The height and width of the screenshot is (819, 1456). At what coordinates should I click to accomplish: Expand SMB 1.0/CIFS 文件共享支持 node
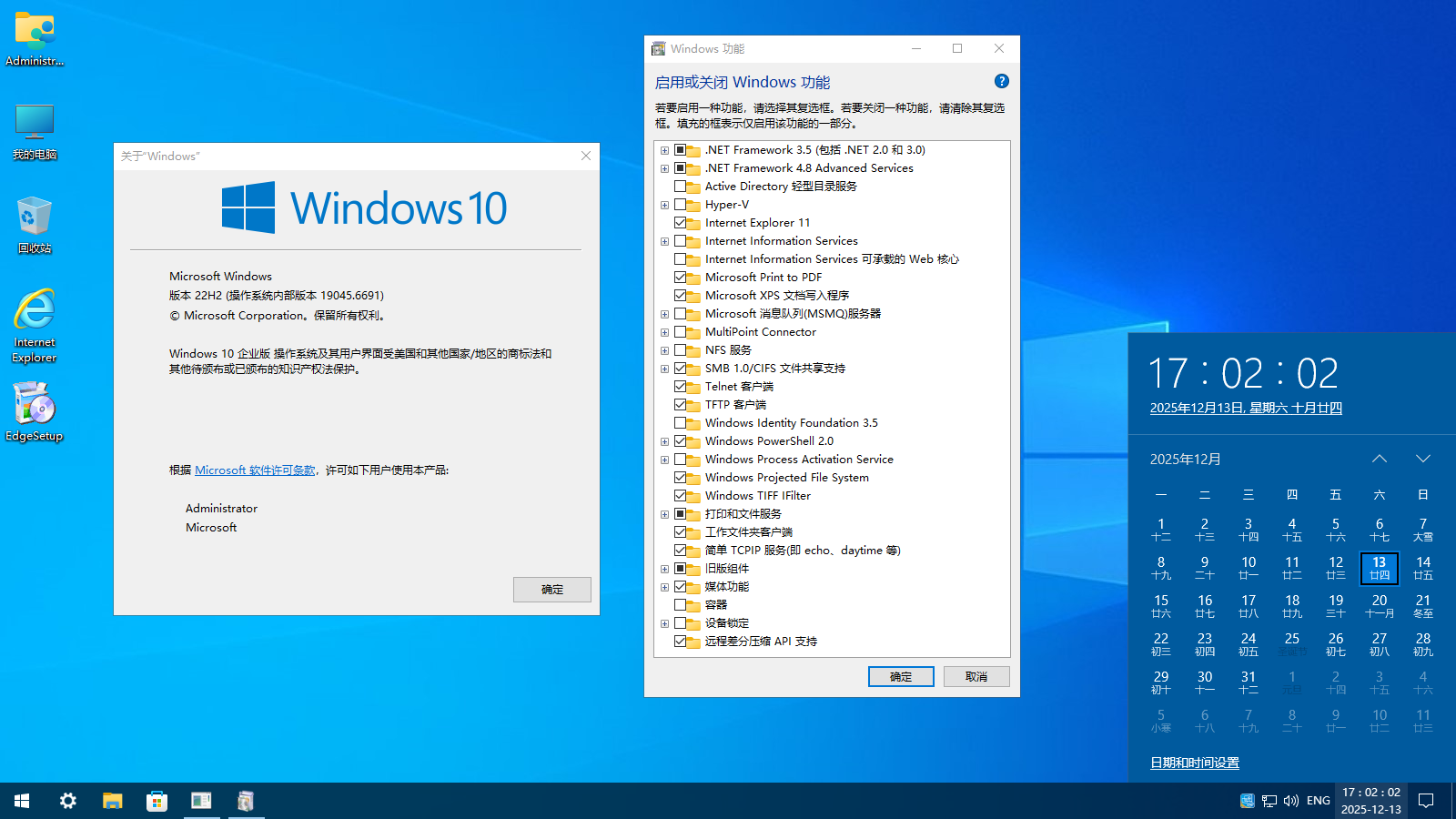point(665,369)
